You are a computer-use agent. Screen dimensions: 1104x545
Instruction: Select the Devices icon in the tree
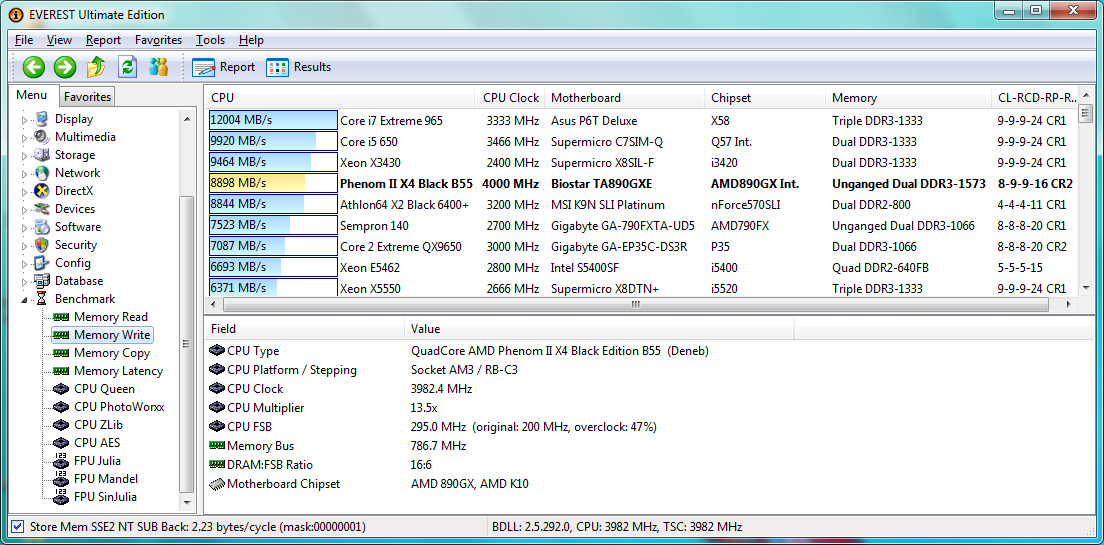42,209
